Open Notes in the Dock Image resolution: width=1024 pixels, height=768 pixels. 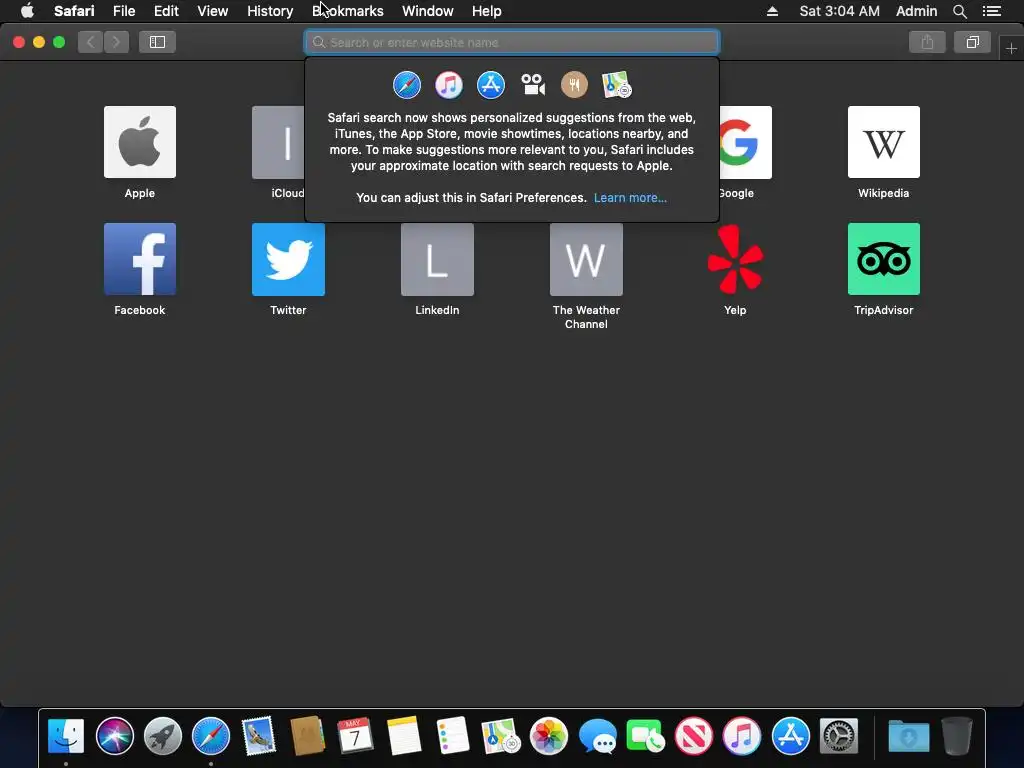point(404,736)
